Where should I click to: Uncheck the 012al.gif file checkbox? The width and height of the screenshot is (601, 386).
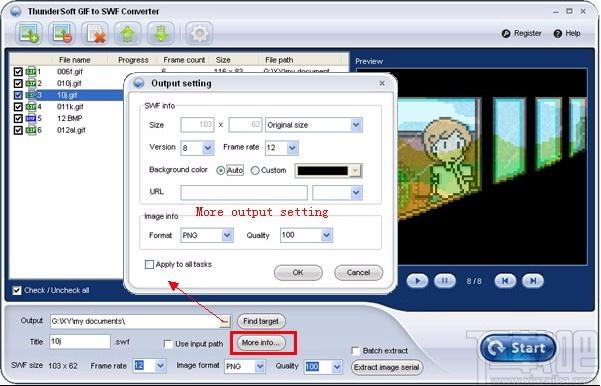(18, 130)
